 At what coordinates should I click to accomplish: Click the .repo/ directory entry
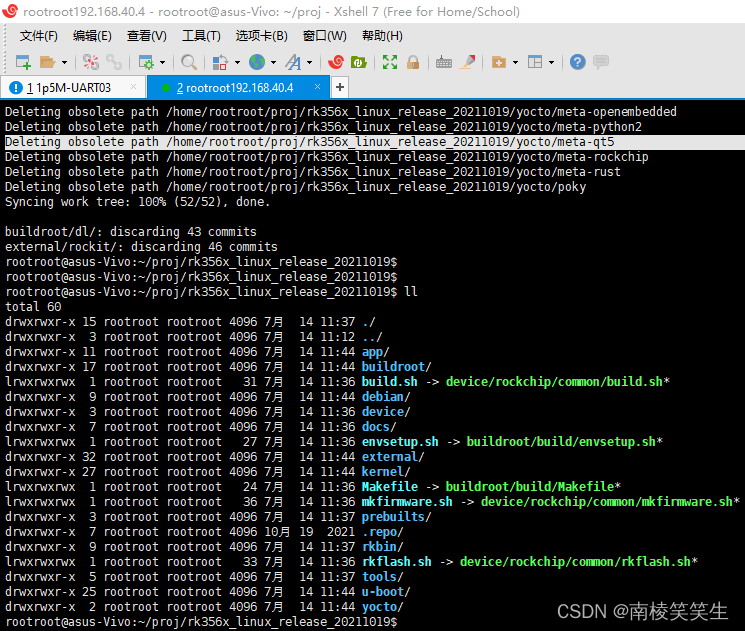coord(382,532)
